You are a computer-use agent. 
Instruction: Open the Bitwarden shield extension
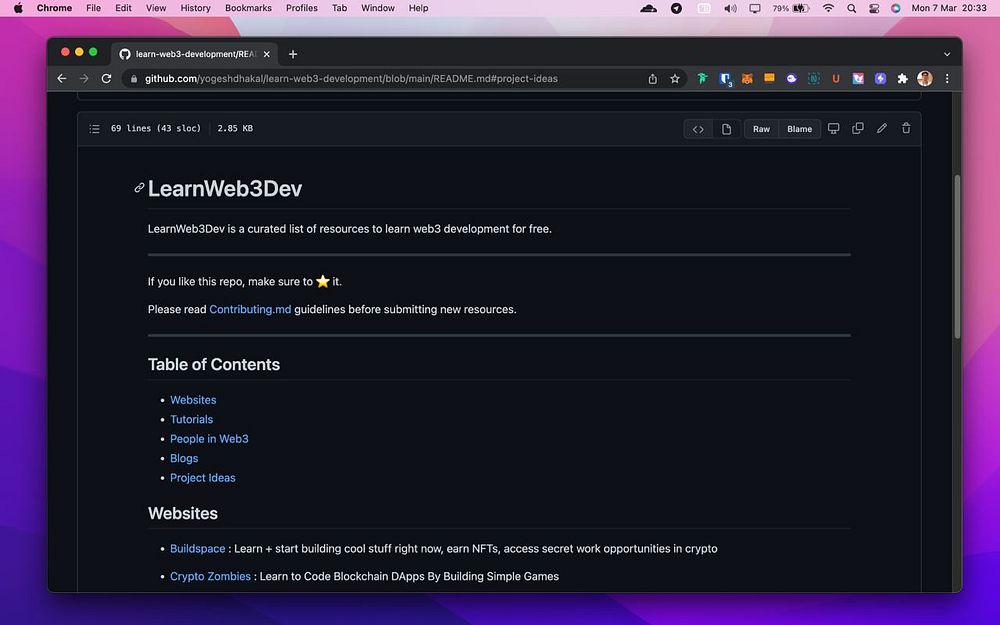coord(725,78)
